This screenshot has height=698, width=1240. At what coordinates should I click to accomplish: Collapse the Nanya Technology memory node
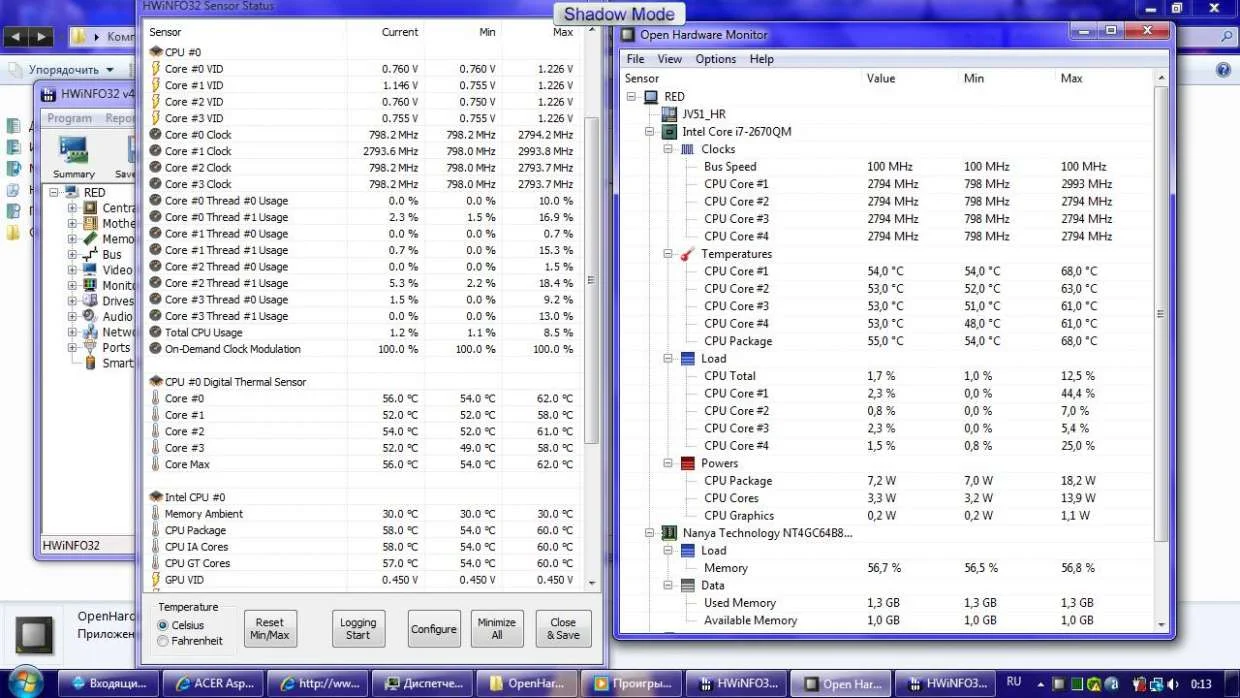coord(650,533)
